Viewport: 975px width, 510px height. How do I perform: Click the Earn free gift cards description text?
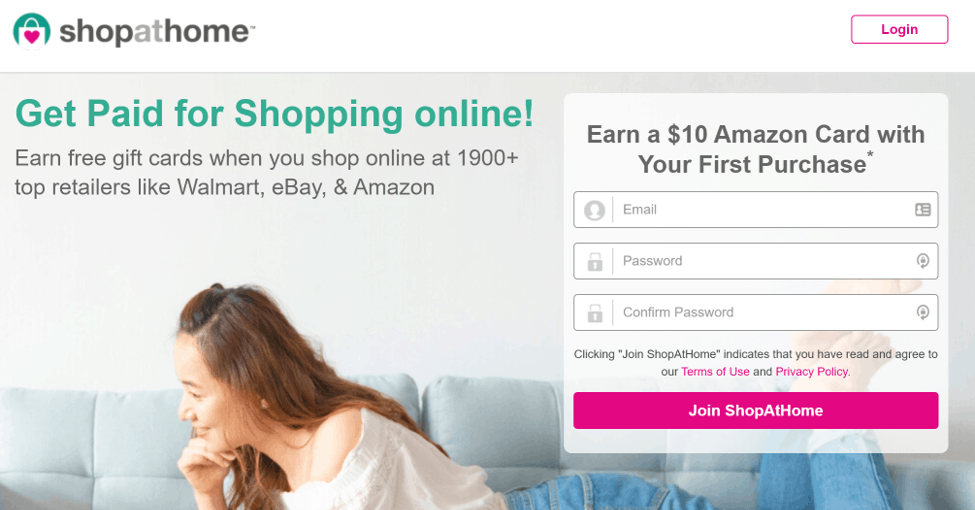tap(266, 172)
